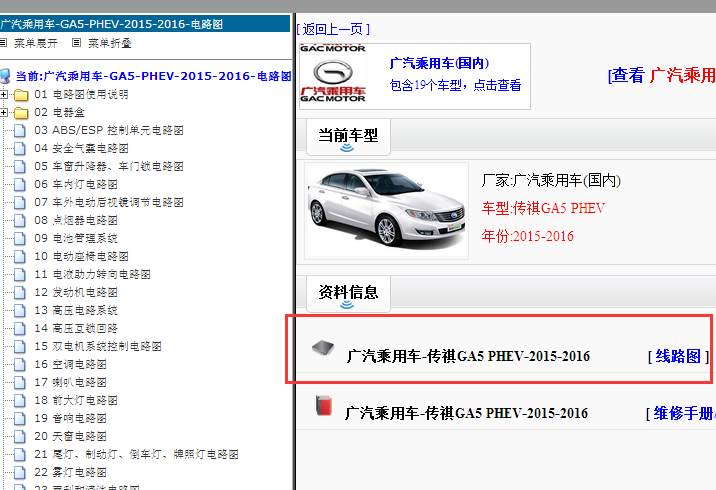Image resolution: width=716 pixels, height=490 pixels.
Task: Click the 查看 广汽乘用车 link at top right
Action: (662, 75)
